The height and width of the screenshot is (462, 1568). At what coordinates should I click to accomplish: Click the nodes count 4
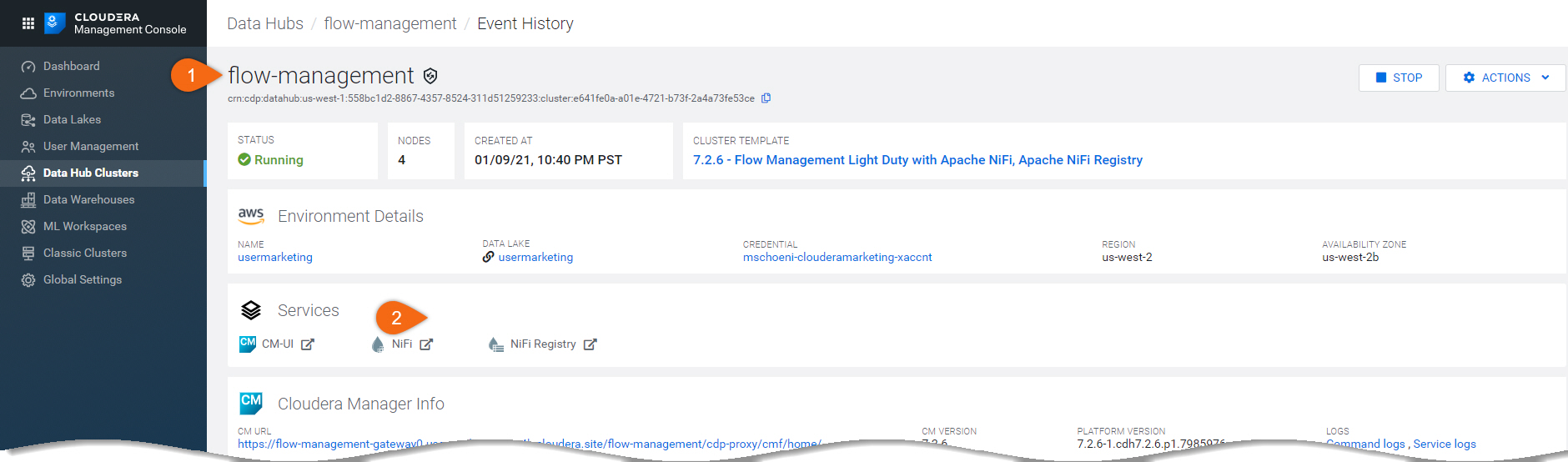(401, 159)
